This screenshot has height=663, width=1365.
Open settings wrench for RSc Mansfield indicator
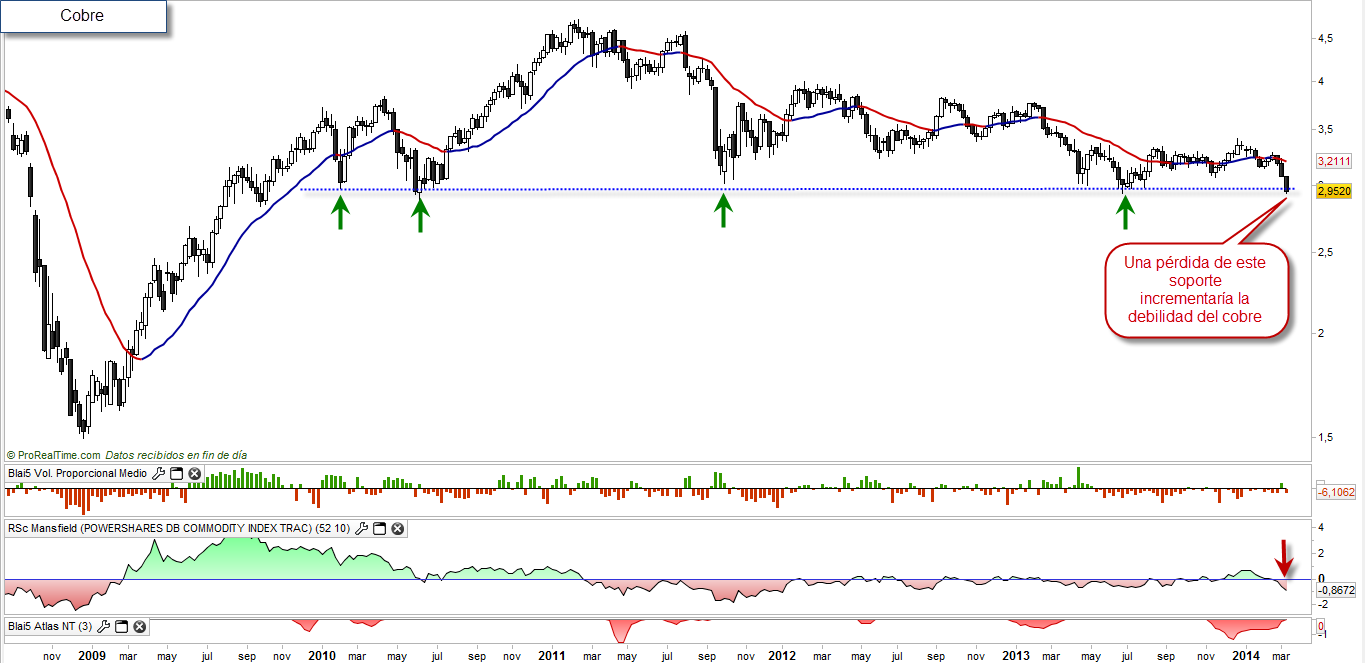[x=362, y=528]
